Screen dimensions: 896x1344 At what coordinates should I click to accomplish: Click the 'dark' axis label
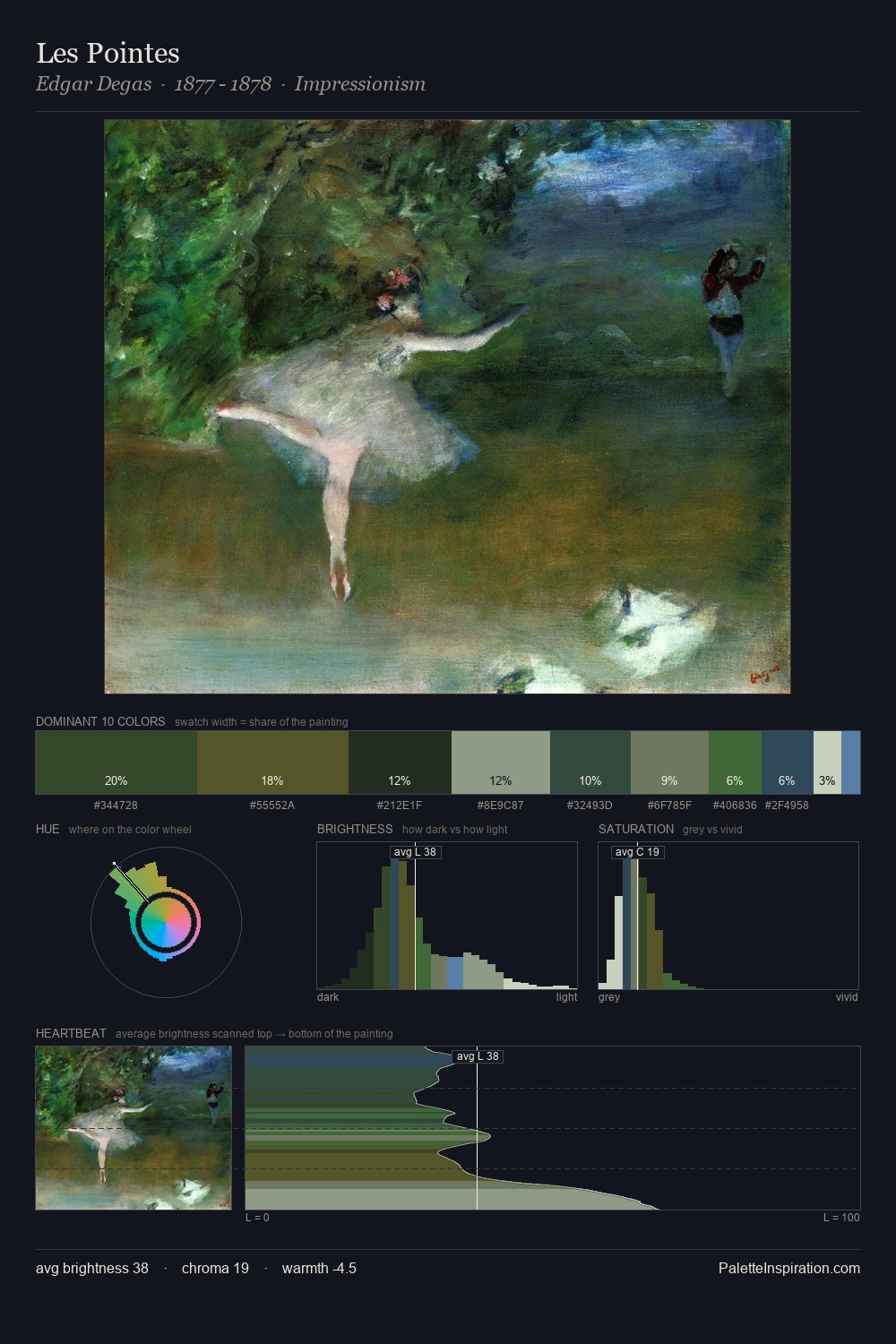[x=328, y=997]
